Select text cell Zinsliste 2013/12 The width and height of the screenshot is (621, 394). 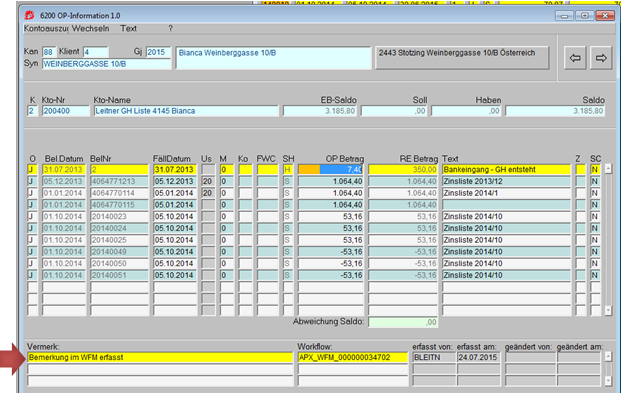pyautogui.click(x=507, y=181)
